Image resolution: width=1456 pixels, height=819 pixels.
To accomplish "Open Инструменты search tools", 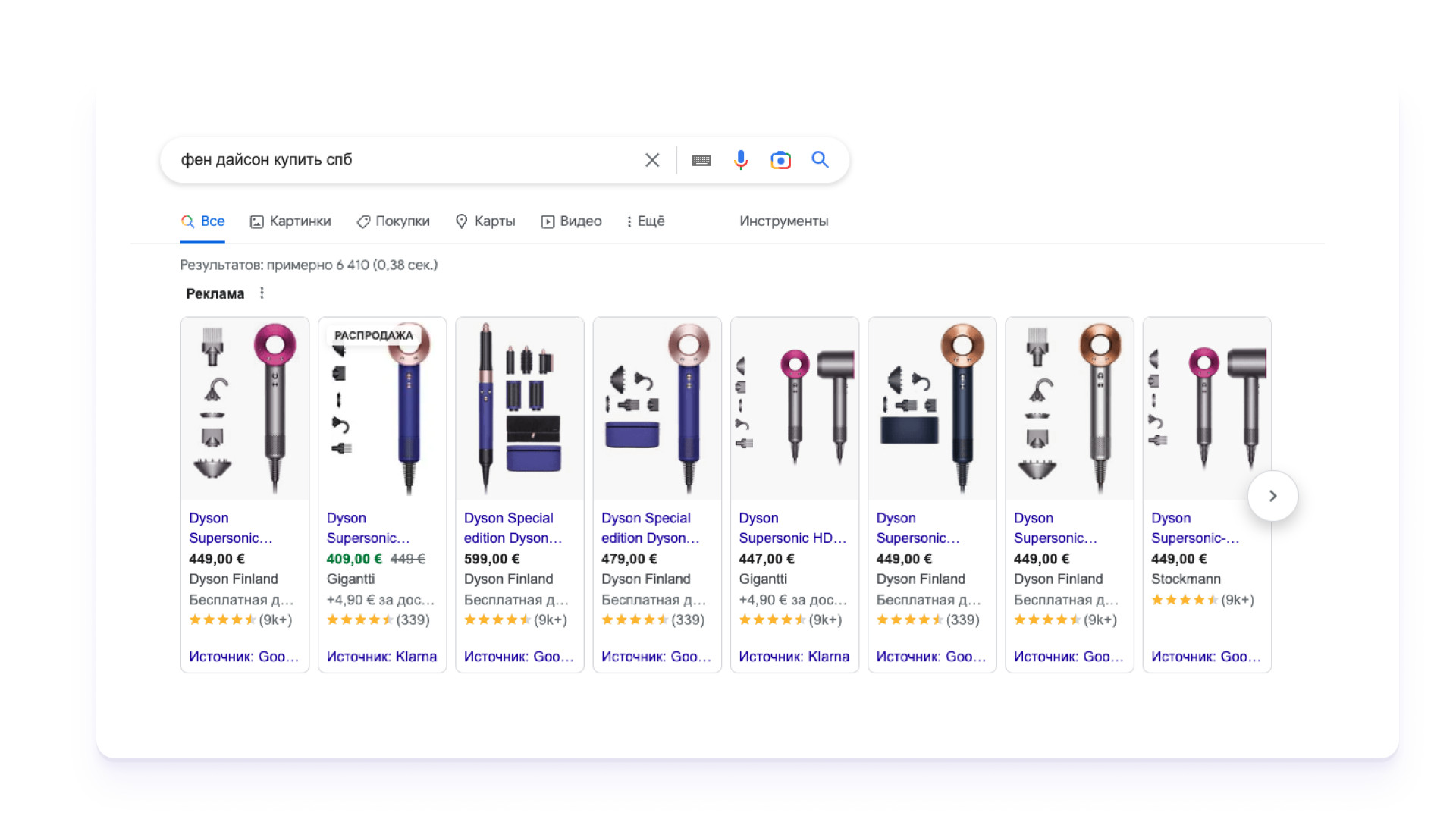I will click(783, 221).
